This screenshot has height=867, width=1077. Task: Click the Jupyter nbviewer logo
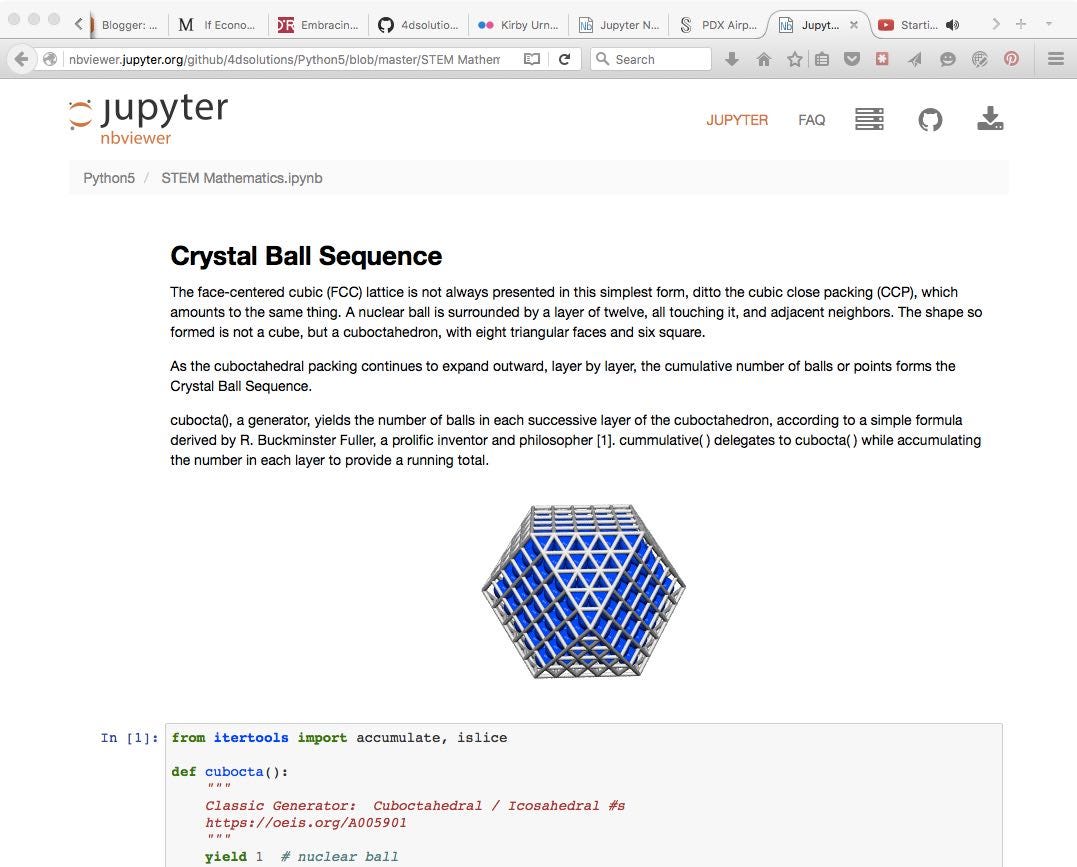[x=148, y=119]
